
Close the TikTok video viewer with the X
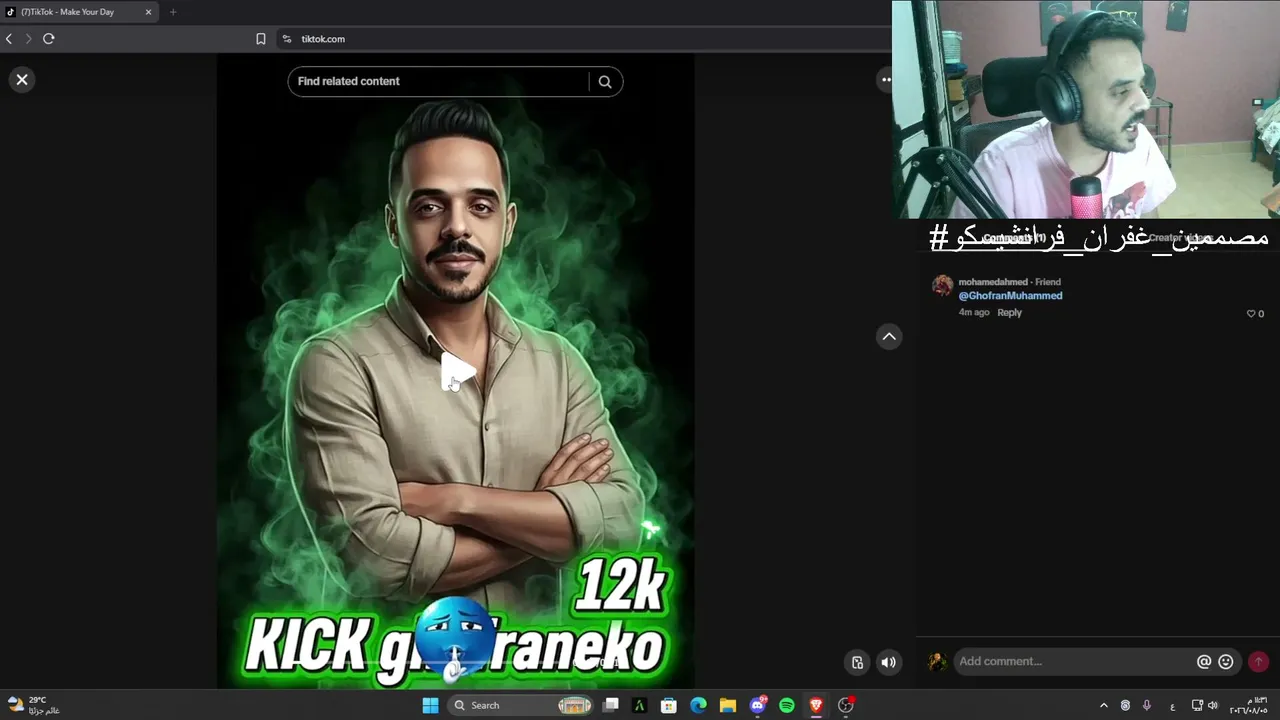[x=22, y=80]
